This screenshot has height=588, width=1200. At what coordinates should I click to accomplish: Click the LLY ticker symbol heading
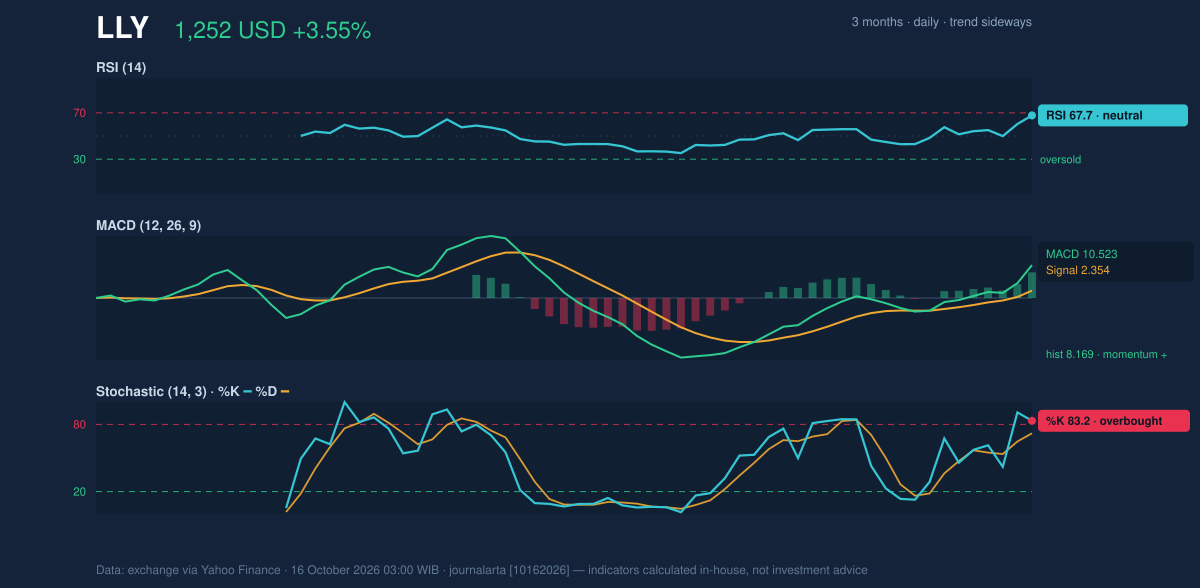(123, 29)
